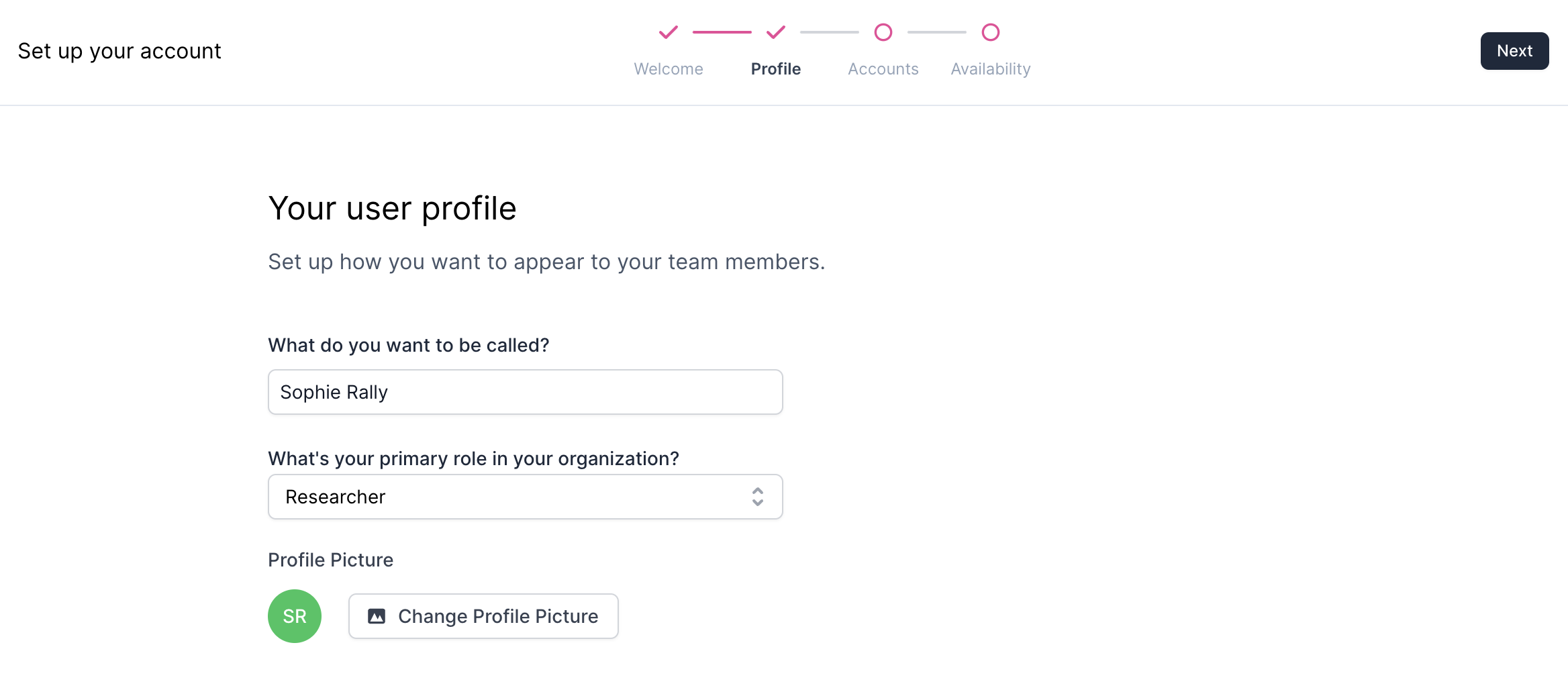Viewport: 1568px width, 690px height.
Task: Click the progress line between Profile and Accounts
Action: click(x=830, y=32)
